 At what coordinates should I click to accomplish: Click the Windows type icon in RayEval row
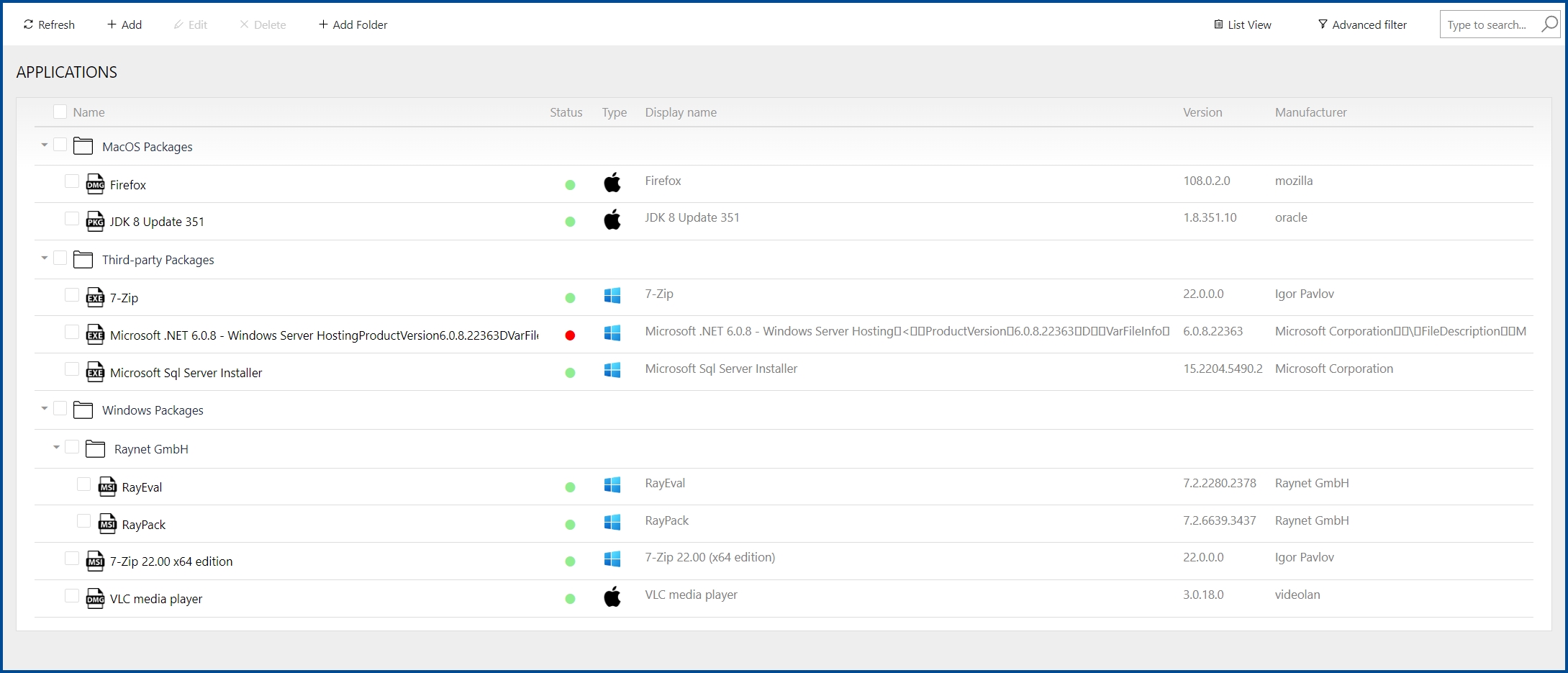click(612, 484)
